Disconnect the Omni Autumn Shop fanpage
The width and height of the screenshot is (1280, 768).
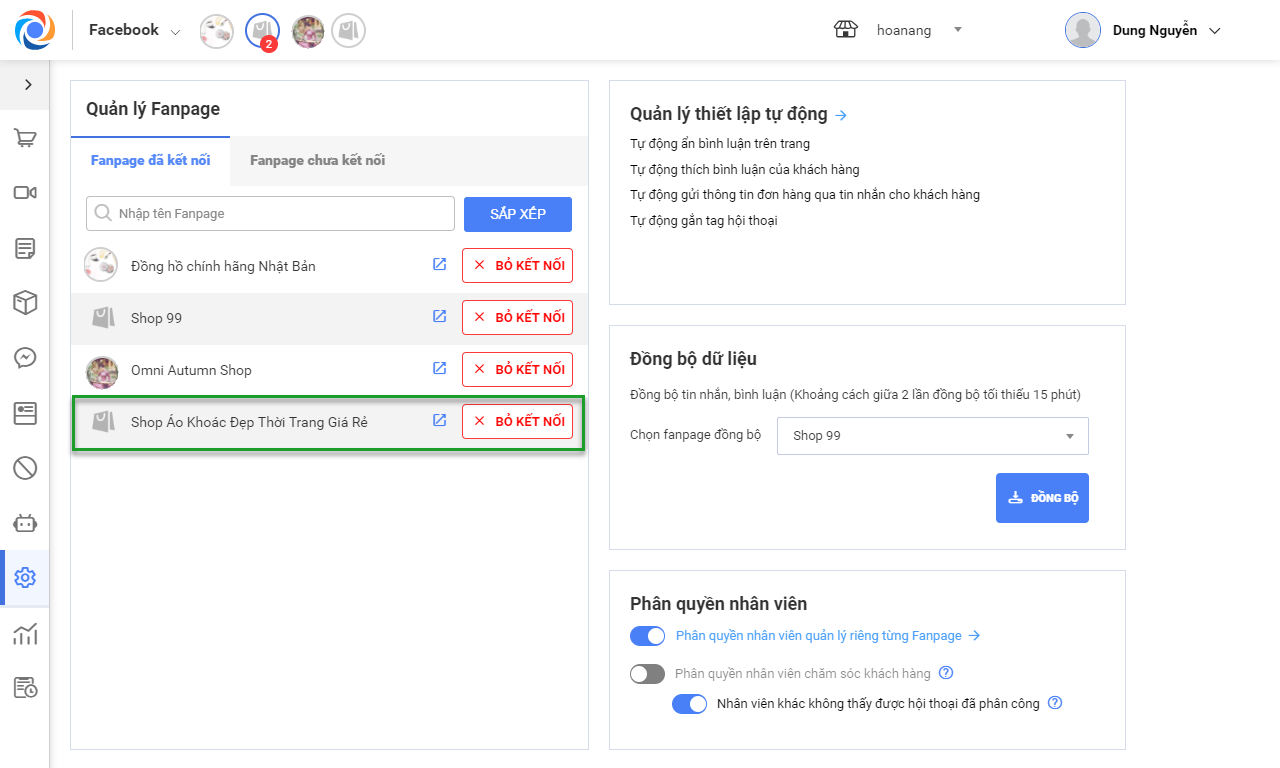(517, 369)
